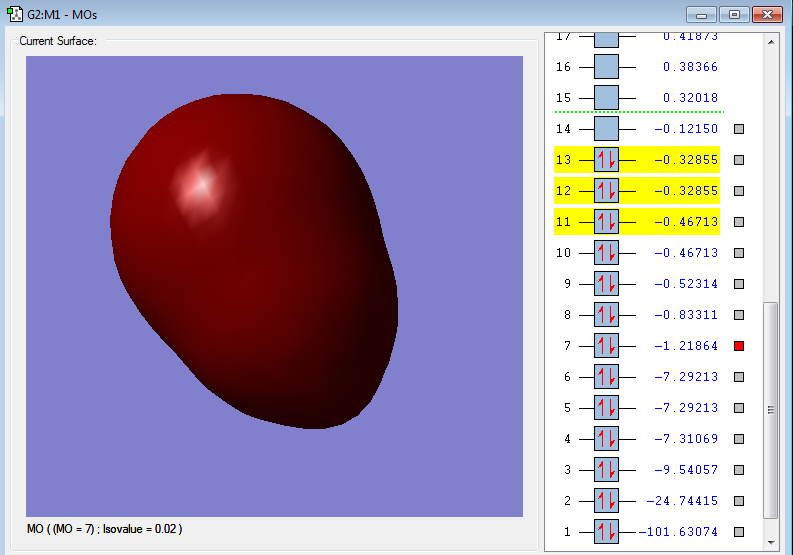The height and width of the screenshot is (555, 793).
Task: Click the unoccupied orbital box for MO 16
Action: [x=606, y=67]
